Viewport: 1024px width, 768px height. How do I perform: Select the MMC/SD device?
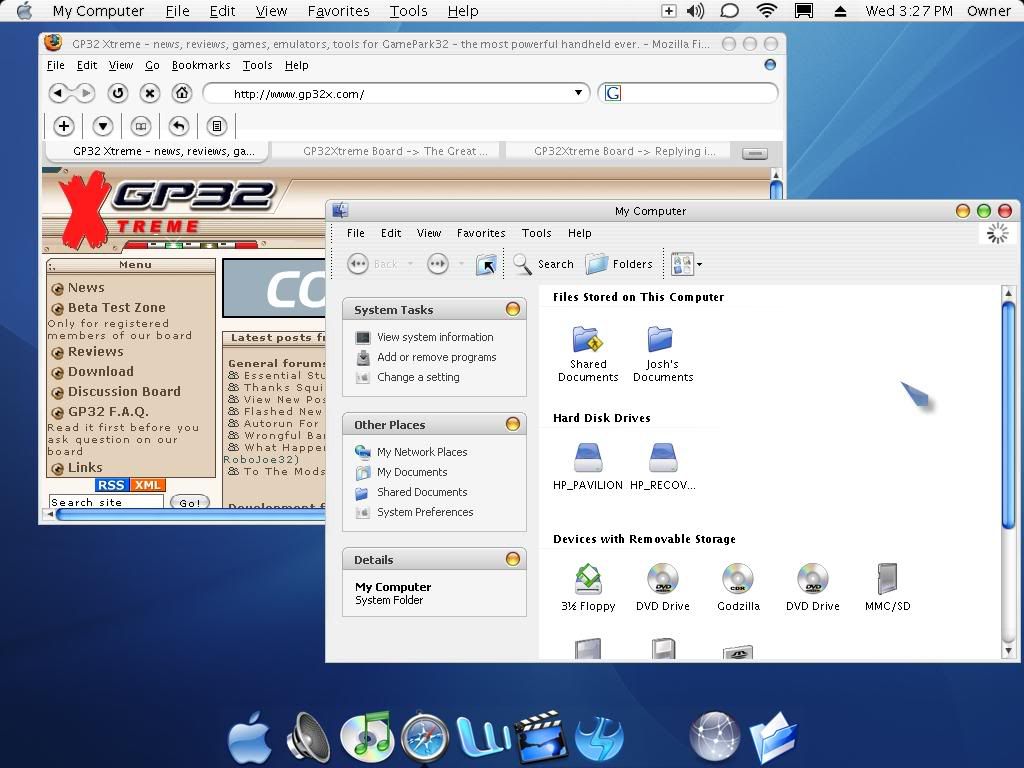(888, 588)
